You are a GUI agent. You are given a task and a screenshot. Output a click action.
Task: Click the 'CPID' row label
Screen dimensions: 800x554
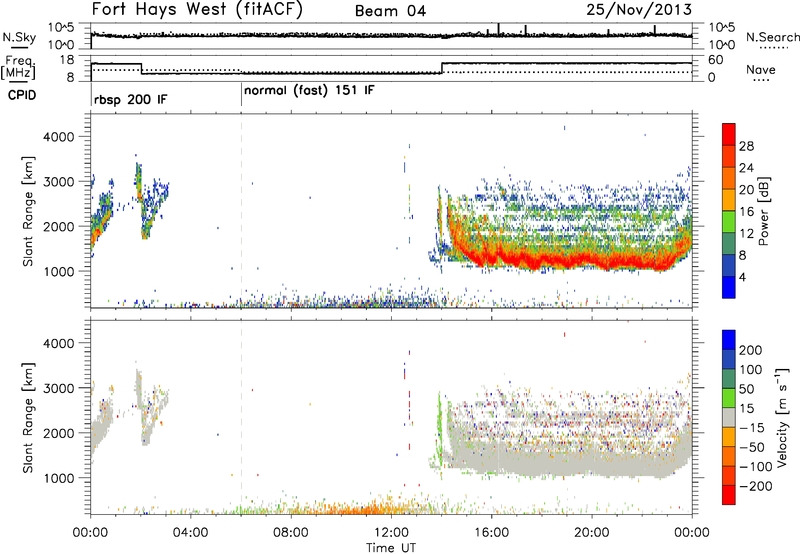point(22,95)
